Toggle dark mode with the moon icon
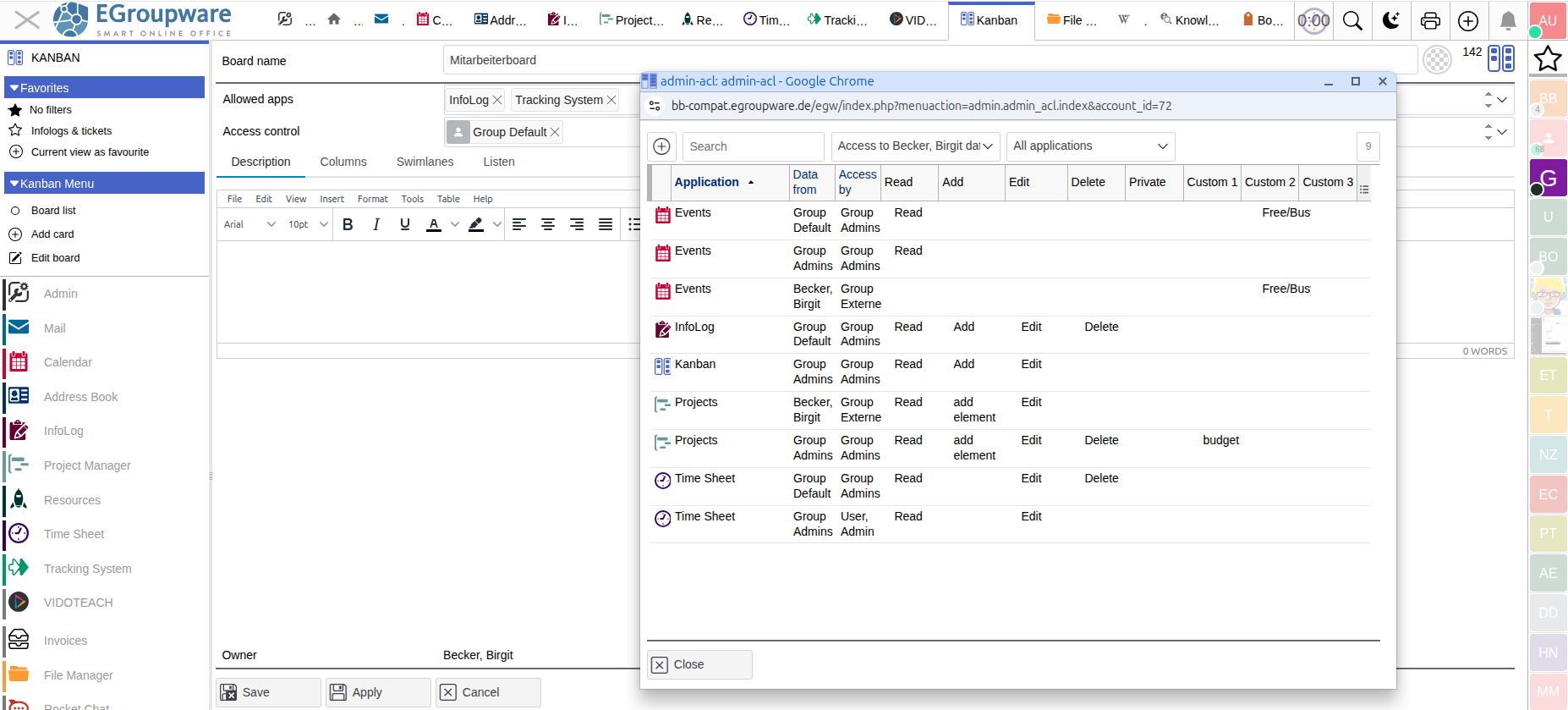The height and width of the screenshot is (710, 1568). tap(1390, 21)
